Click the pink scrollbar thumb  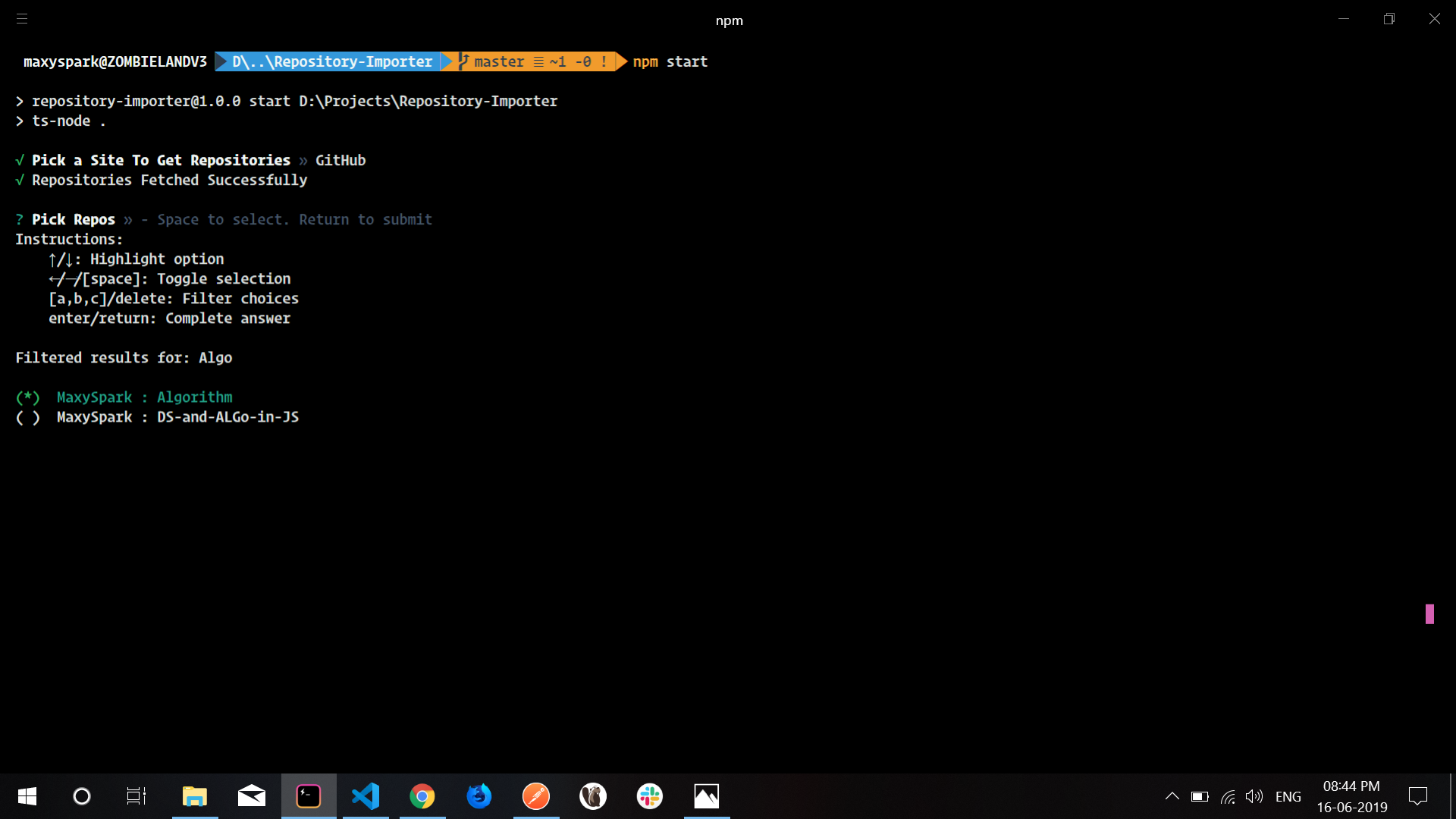(1429, 613)
